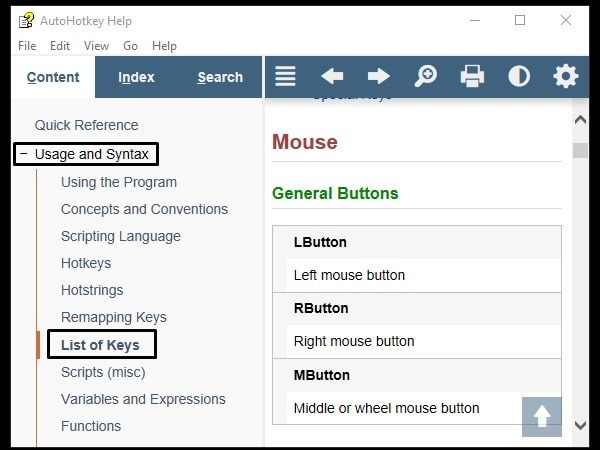The height and width of the screenshot is (450, 600).
Task: Click the vertical scrollbar thumb
Action: 580,150
